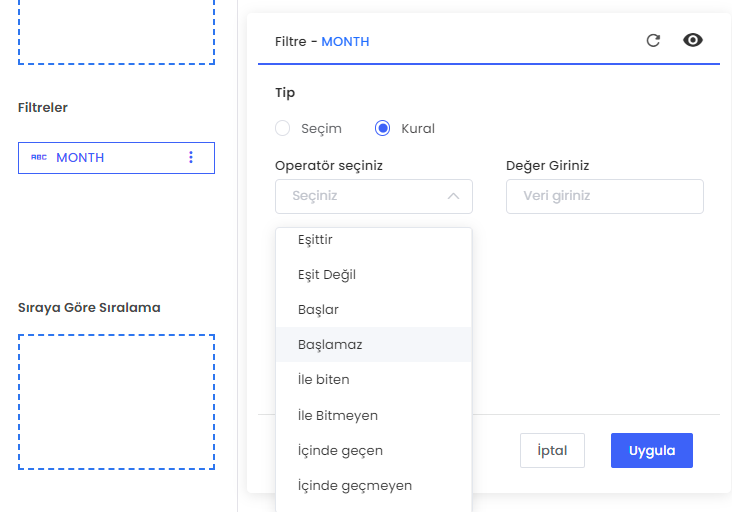Select İle biten from list
Viewport: 732px width, 512px height.
[324, 380]
